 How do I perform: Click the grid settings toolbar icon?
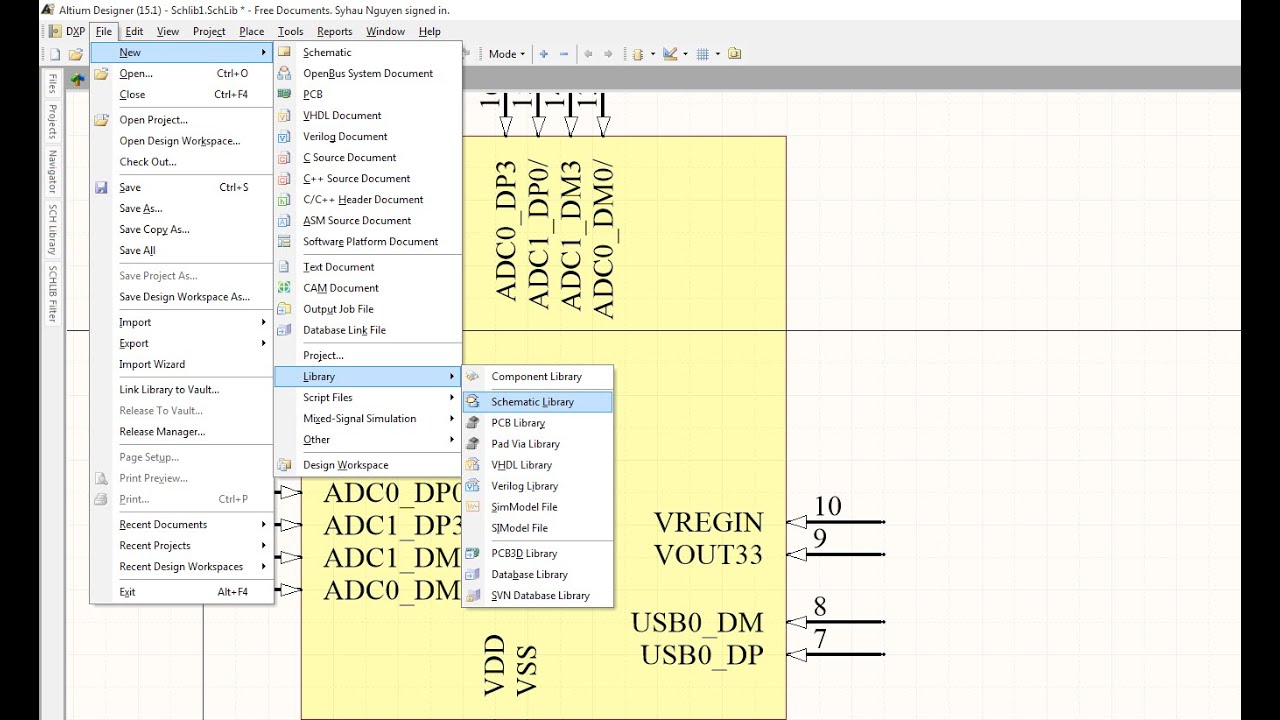pos(702,54)
